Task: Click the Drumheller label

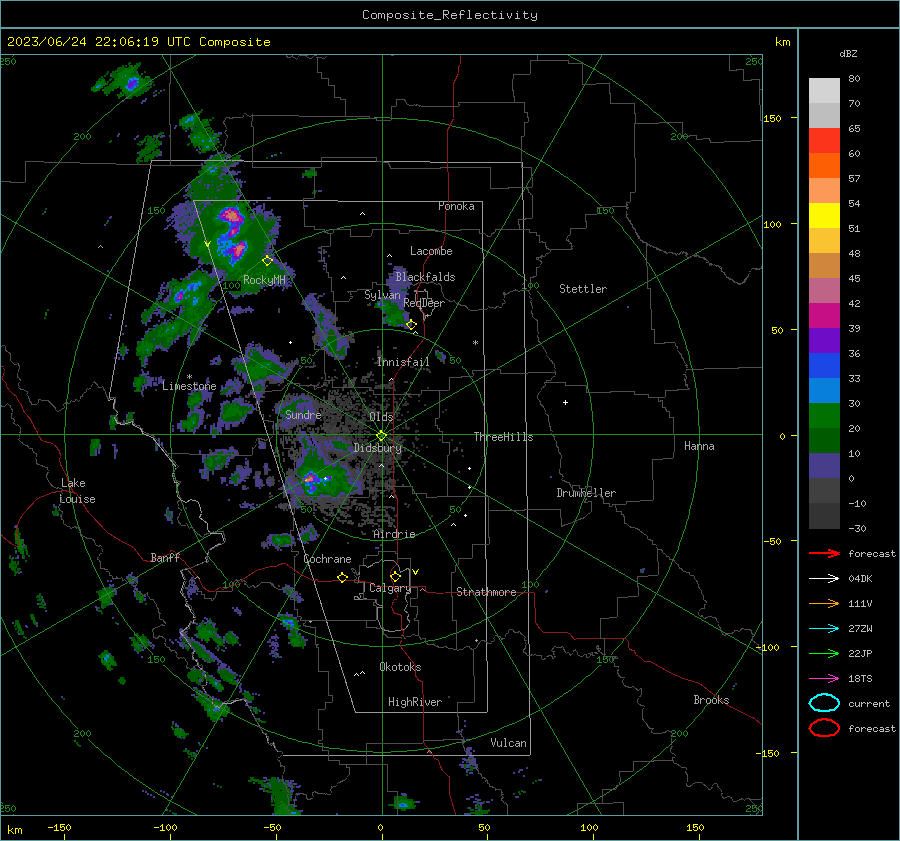Action: coord(586,493)
